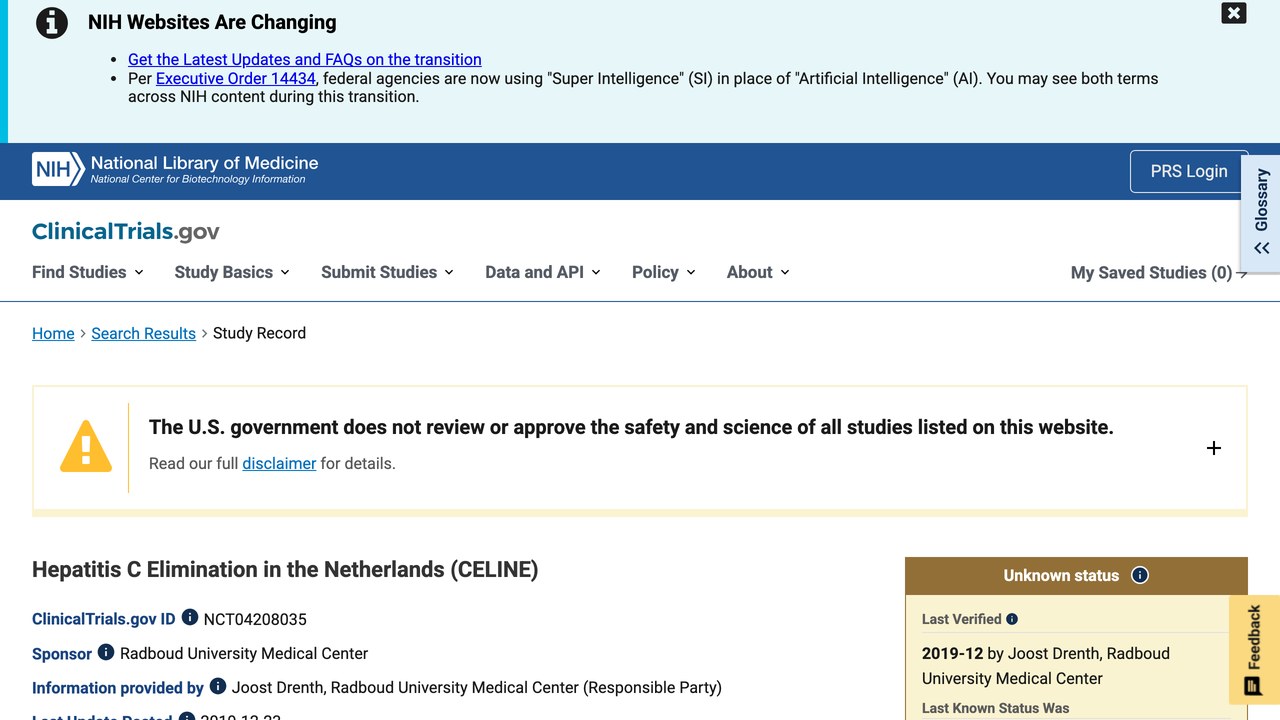Open the Find Studies dropdown menu
The image size is (1280, 720).
click(88, 272)
